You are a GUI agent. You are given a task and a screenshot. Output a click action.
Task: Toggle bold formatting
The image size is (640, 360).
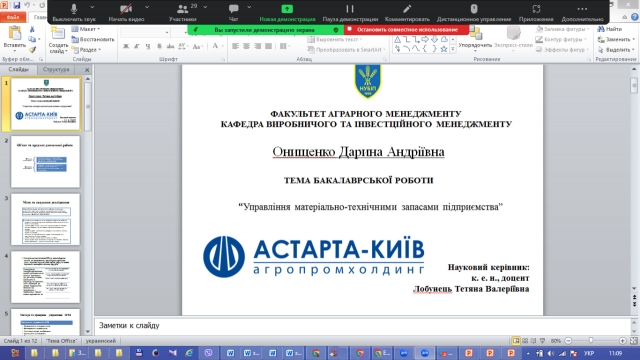click(126, 46)
